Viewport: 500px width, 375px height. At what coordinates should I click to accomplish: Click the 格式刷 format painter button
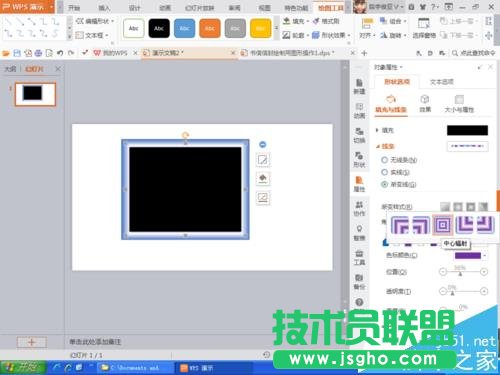(x=326, y=21)
